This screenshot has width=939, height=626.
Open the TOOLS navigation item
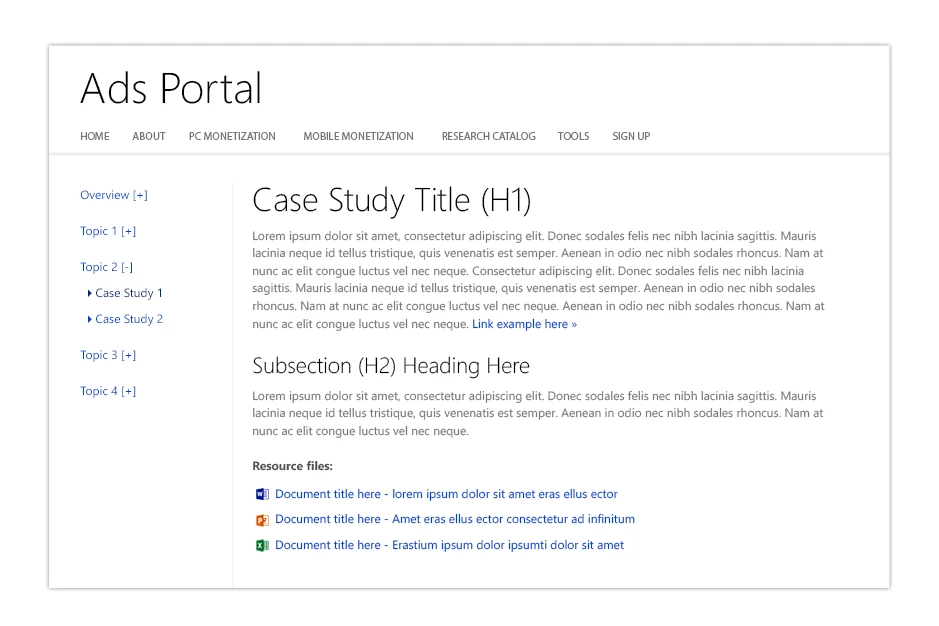point(573,136)
